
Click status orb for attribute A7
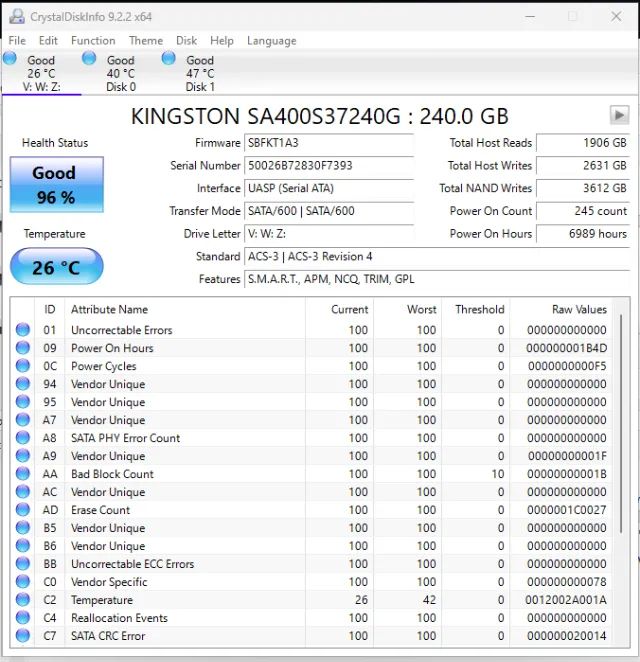23,420
